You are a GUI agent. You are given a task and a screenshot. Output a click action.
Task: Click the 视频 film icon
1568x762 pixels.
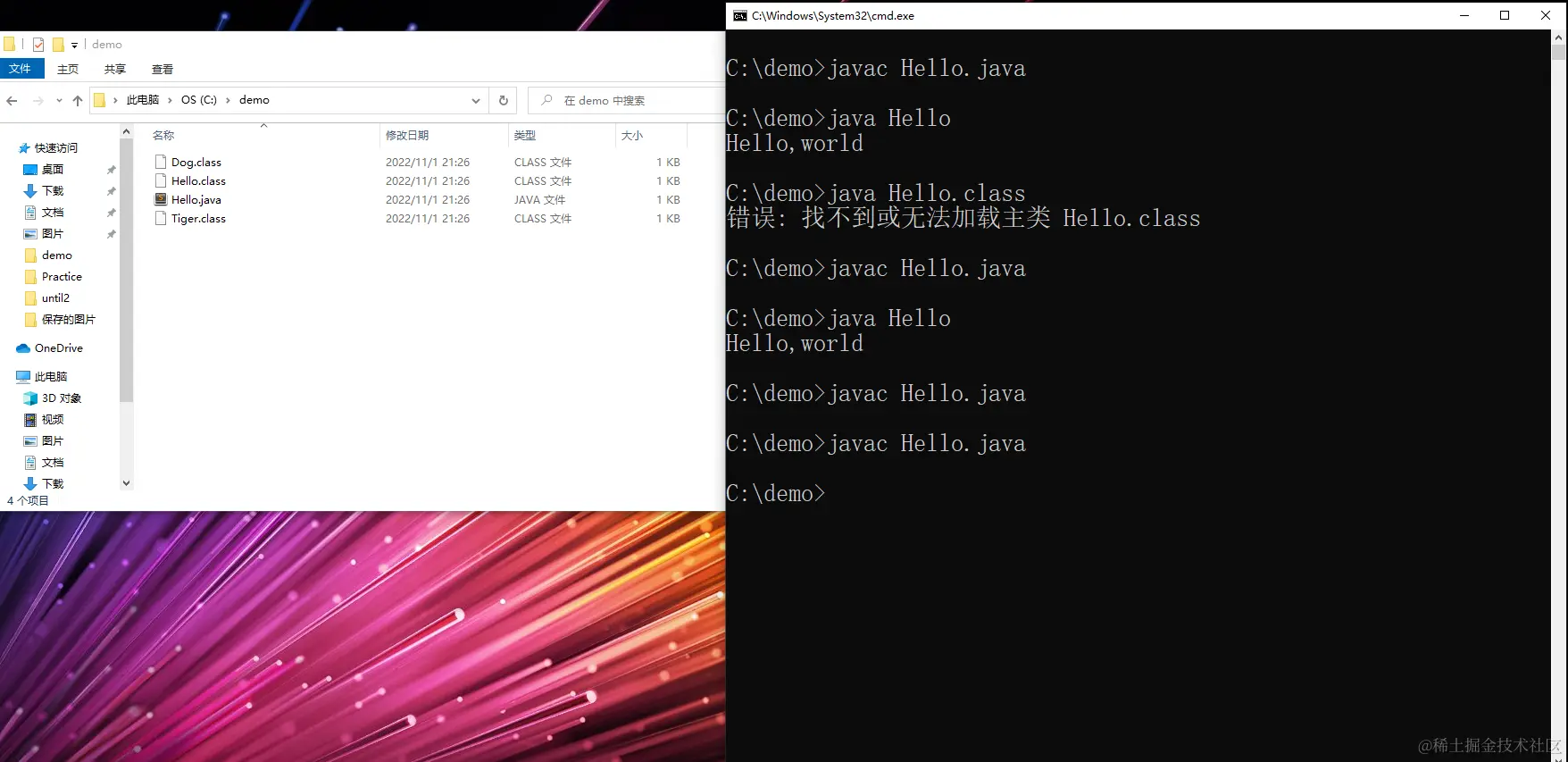[30, 419]
